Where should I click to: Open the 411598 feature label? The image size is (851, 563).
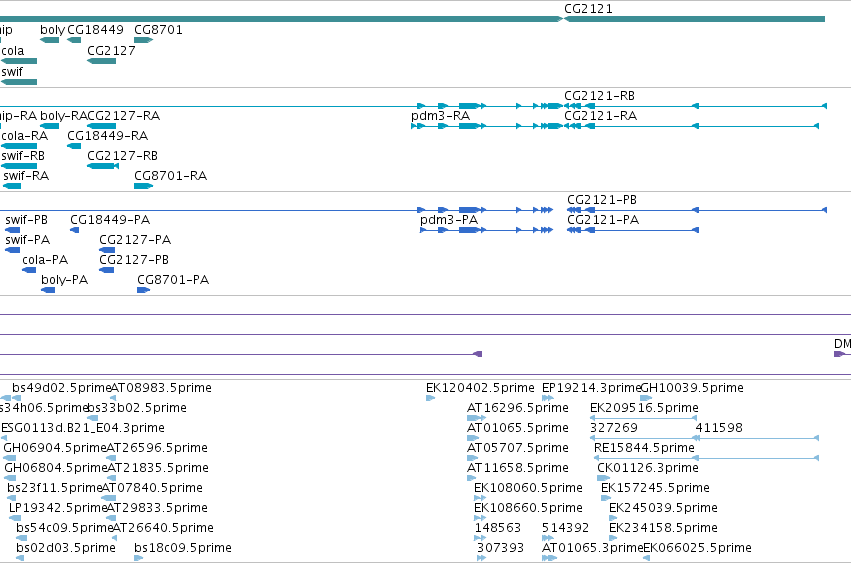point(719,428)
